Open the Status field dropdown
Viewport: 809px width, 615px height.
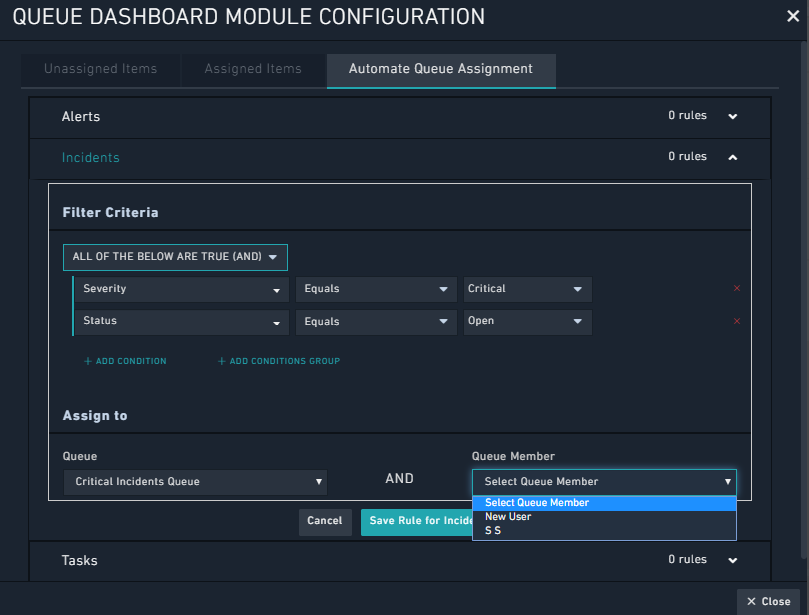tap(182, 322)
